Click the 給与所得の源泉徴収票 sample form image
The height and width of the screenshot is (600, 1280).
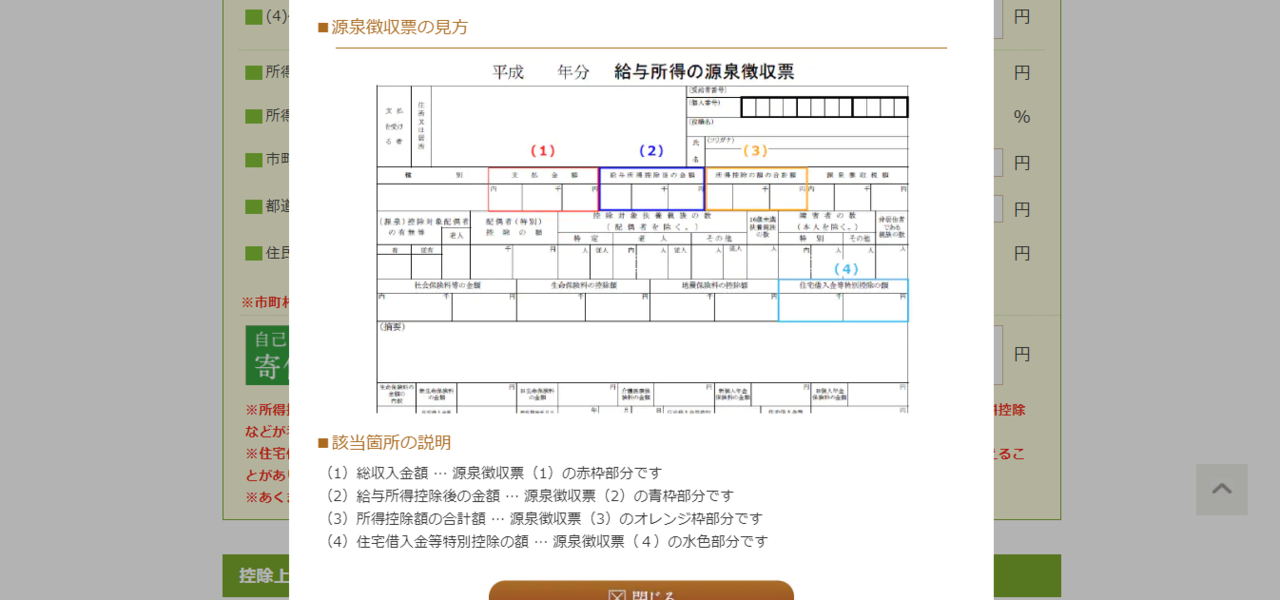click(x=642, y=236)
